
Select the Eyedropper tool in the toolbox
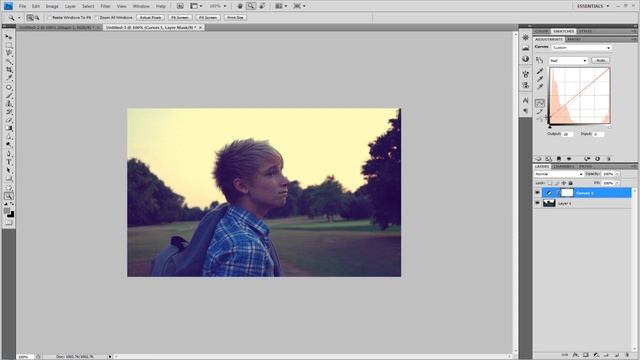pyautogui.click(x=9, y=78)
